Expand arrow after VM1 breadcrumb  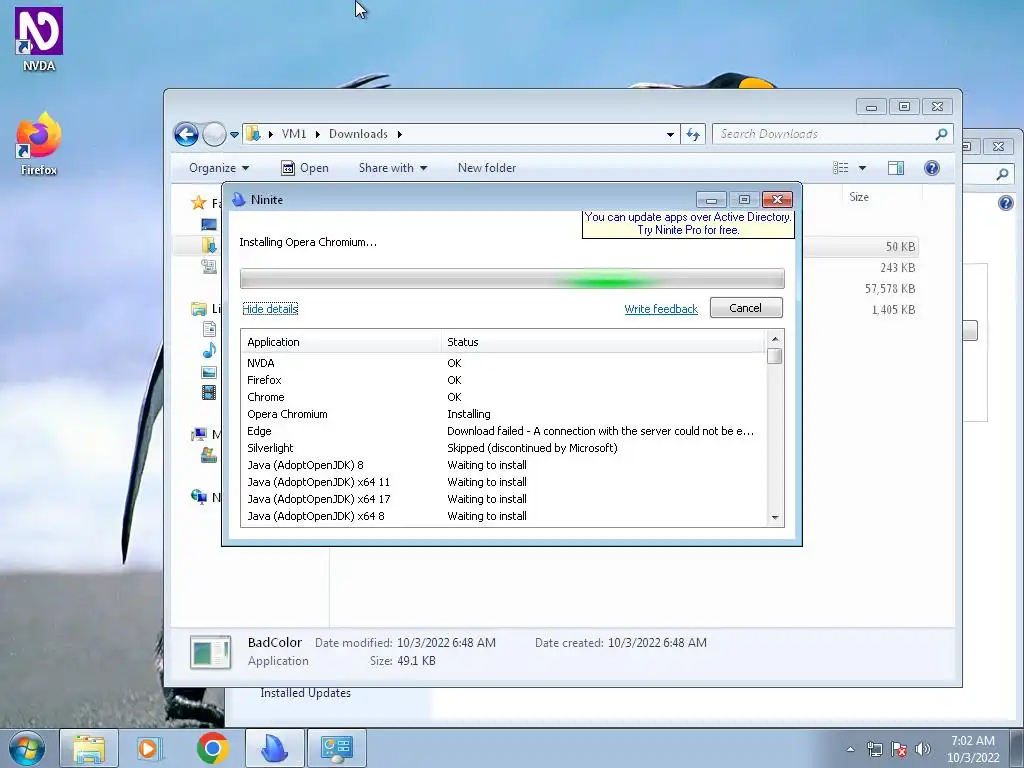318,134
